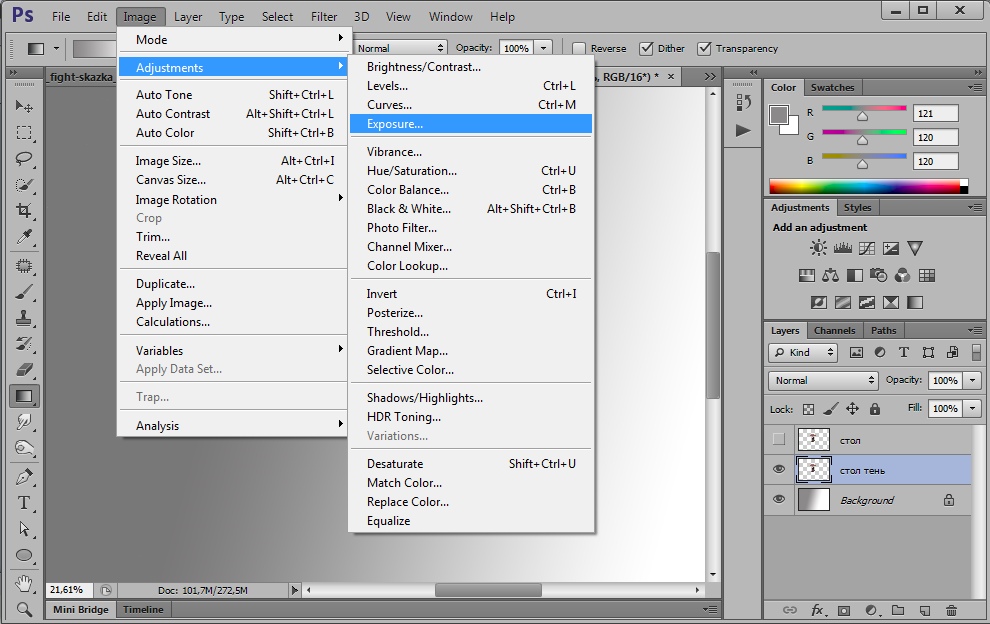Add a Levels adjustment icon
The height and width of the screenshot is (624, 990).
tap(842, 248)
